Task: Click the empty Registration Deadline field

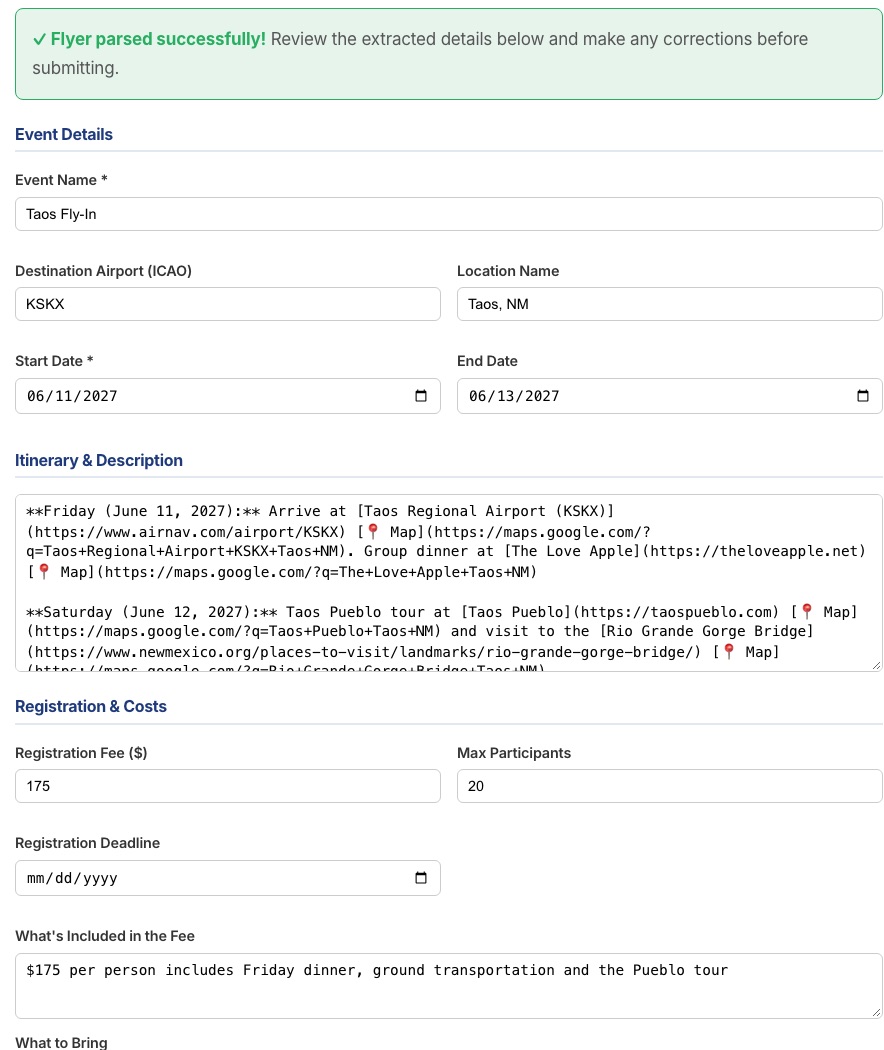Action: pos(228,878)
